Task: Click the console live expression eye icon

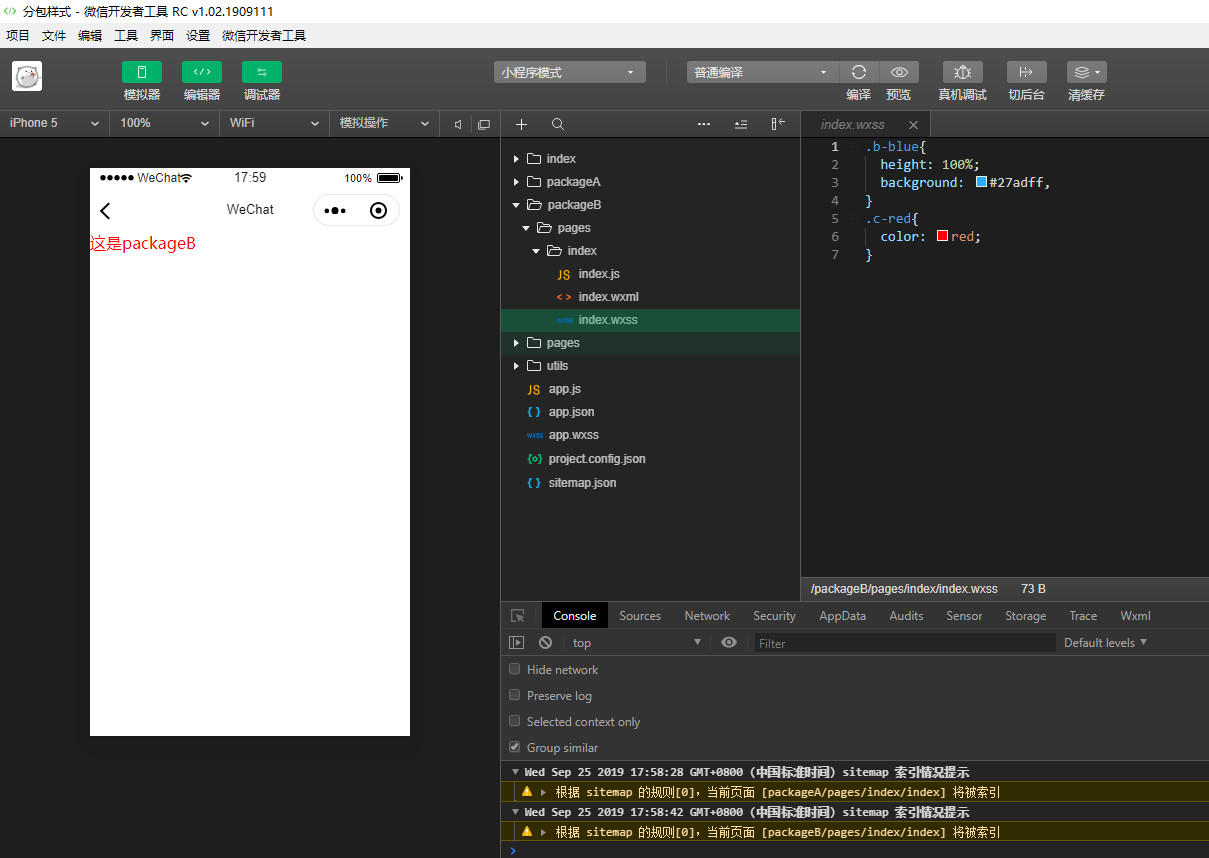Action: click(729, 643)
